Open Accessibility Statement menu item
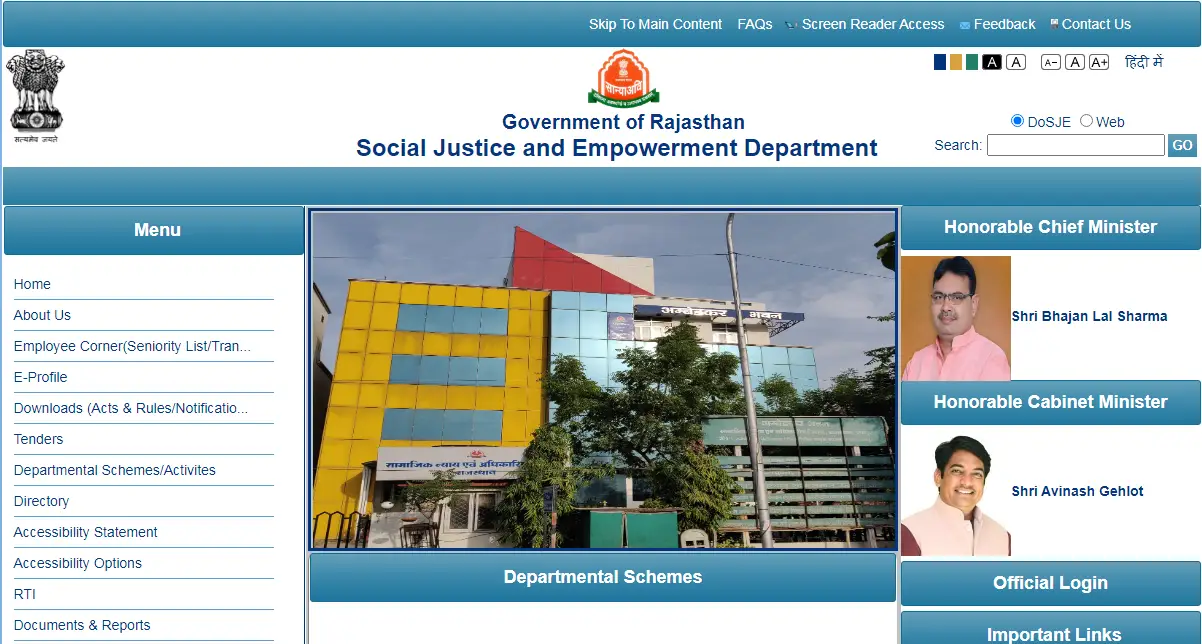 86,532
